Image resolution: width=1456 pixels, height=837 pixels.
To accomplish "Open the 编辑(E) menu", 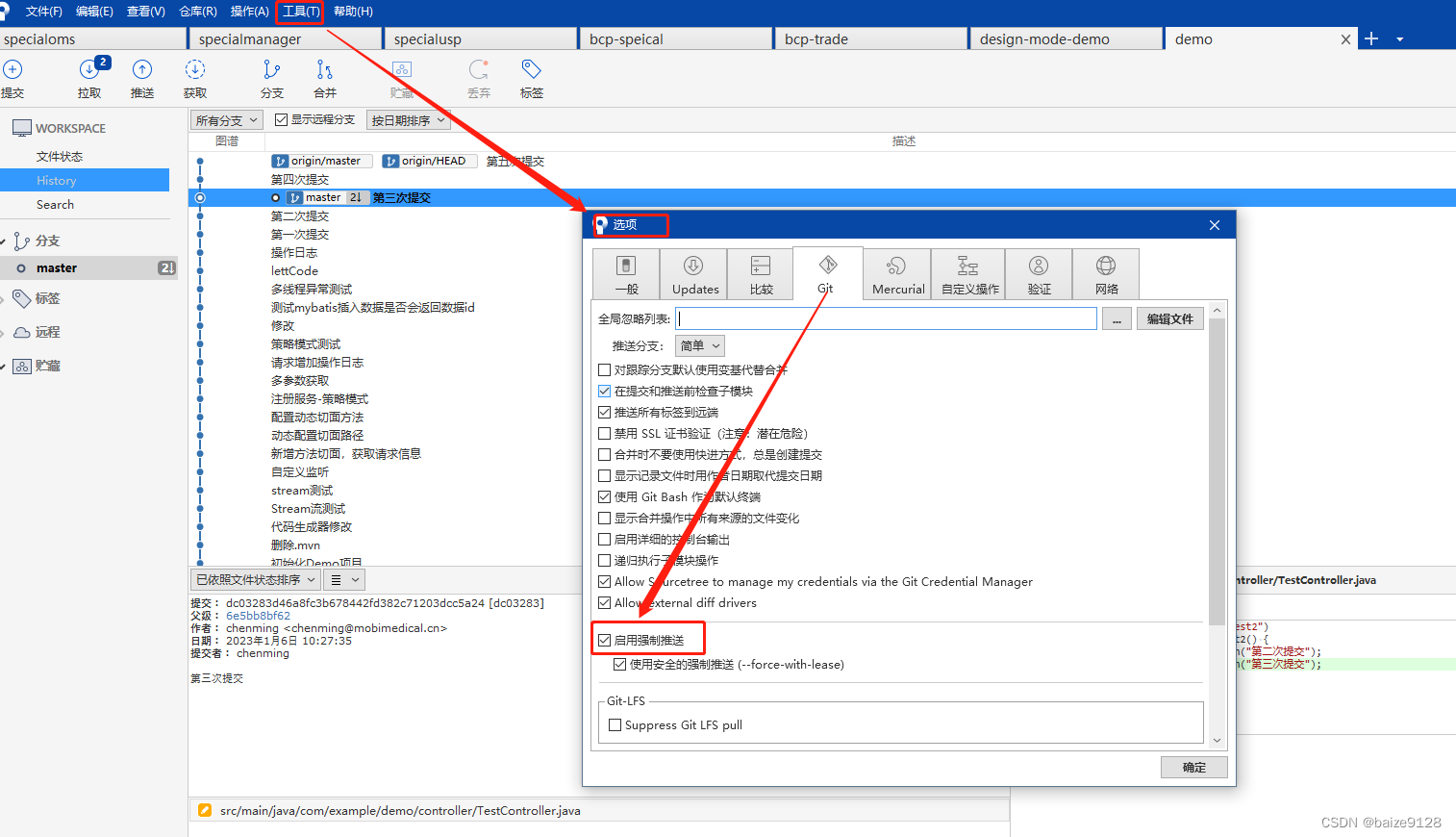I will coord(94,12).
